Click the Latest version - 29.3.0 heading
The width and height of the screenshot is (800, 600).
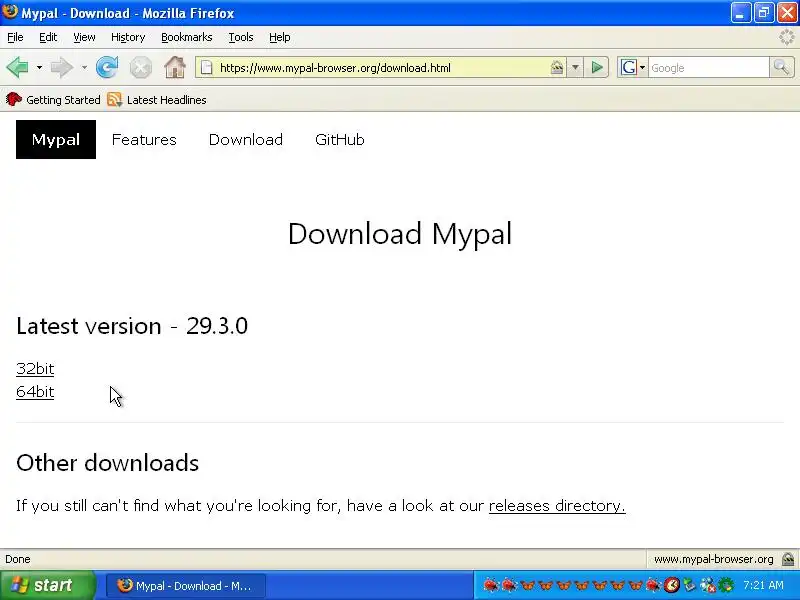coord(132,326)
